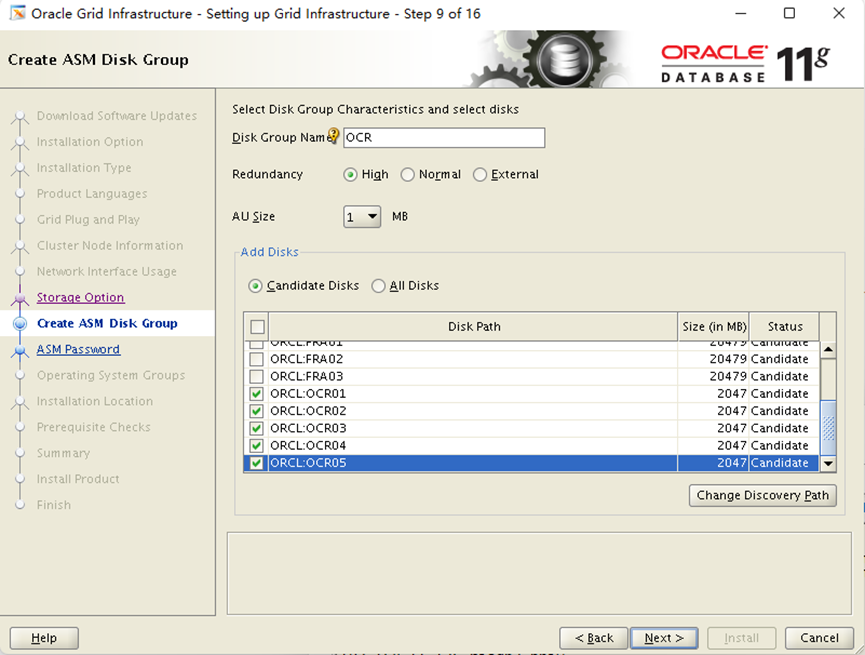Click the Change Discovery Path button

pyautogui.click(x=762, y=496)
